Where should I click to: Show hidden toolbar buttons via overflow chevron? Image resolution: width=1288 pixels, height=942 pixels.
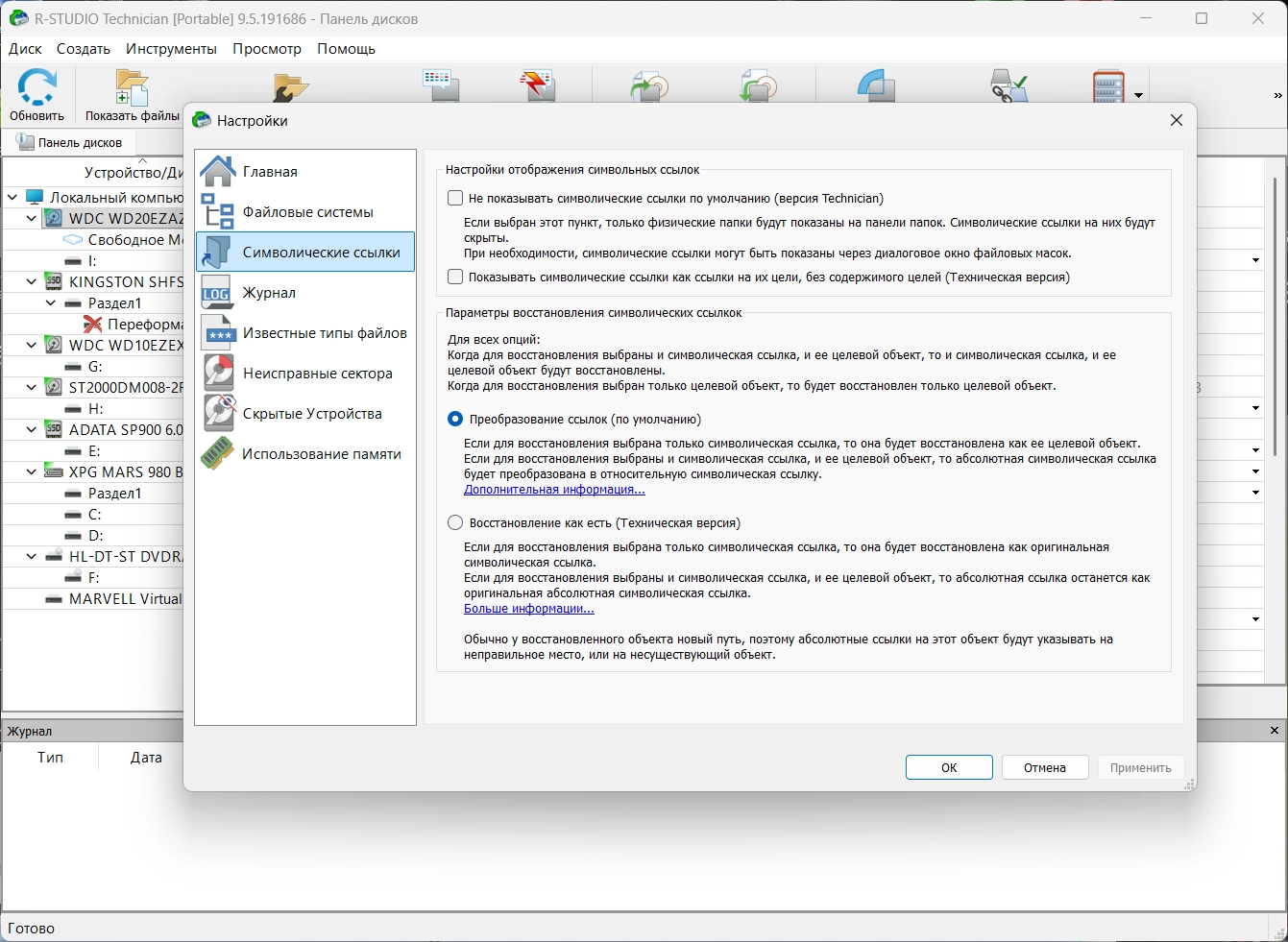point(1277,95)
